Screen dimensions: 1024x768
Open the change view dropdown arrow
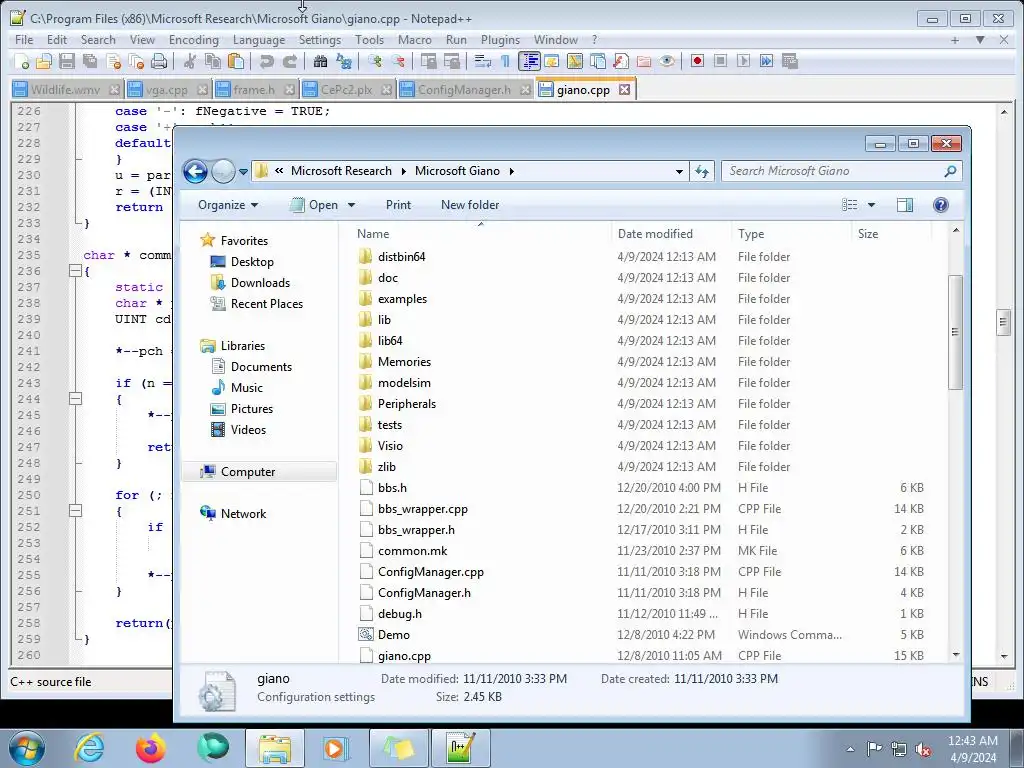coord(871,205)
